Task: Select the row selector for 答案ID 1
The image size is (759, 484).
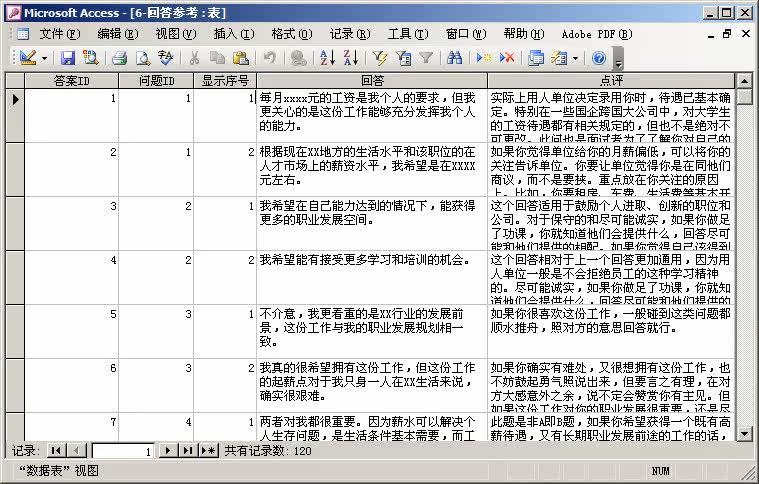Action: [x=15, y=115]
